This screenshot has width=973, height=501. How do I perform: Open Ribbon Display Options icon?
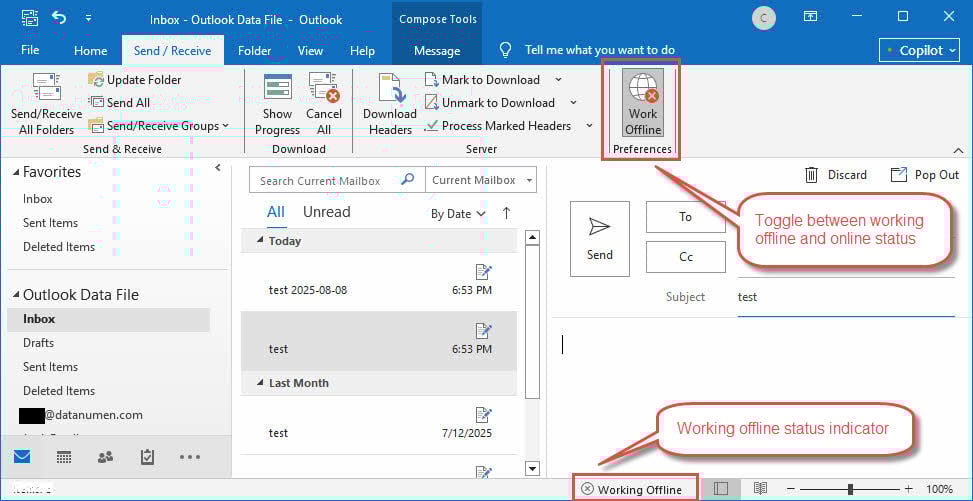click(x=810, y=17)
